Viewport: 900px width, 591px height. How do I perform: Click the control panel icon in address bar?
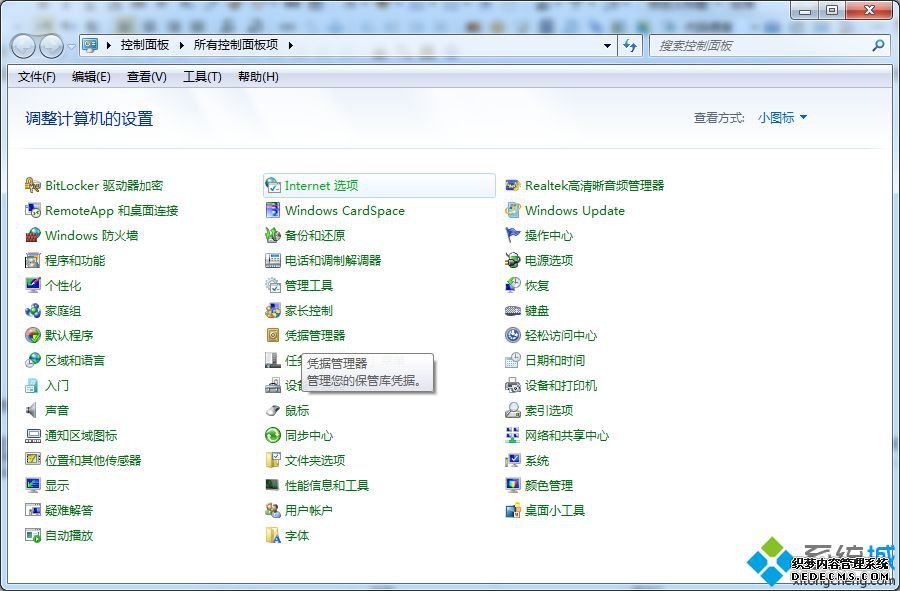click(x=90, y=45)
